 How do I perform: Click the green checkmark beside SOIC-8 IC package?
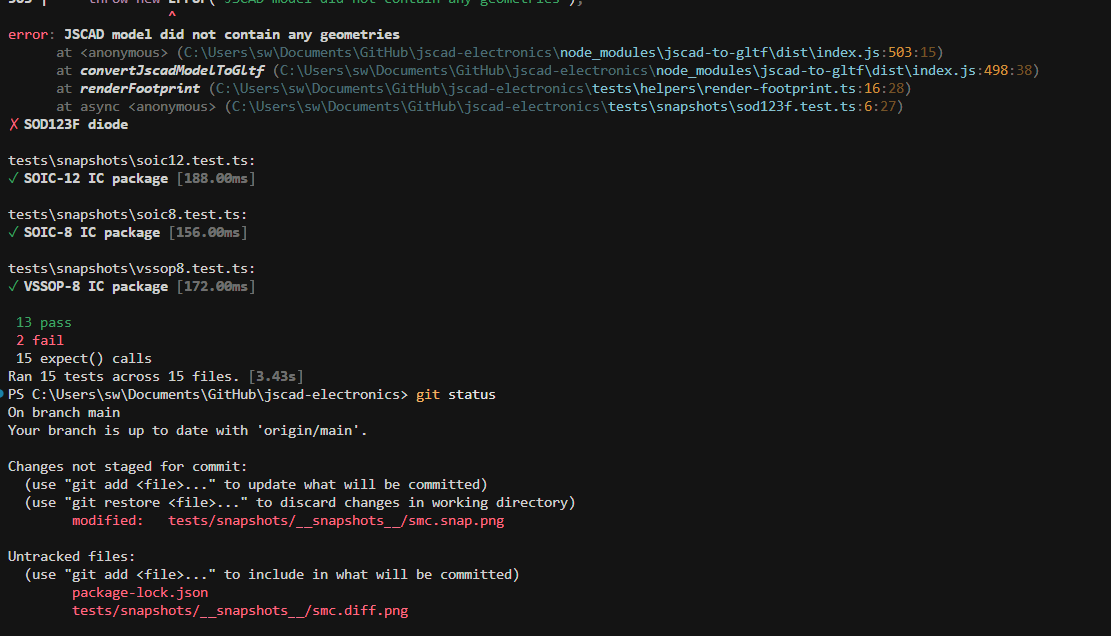(13, 233)
